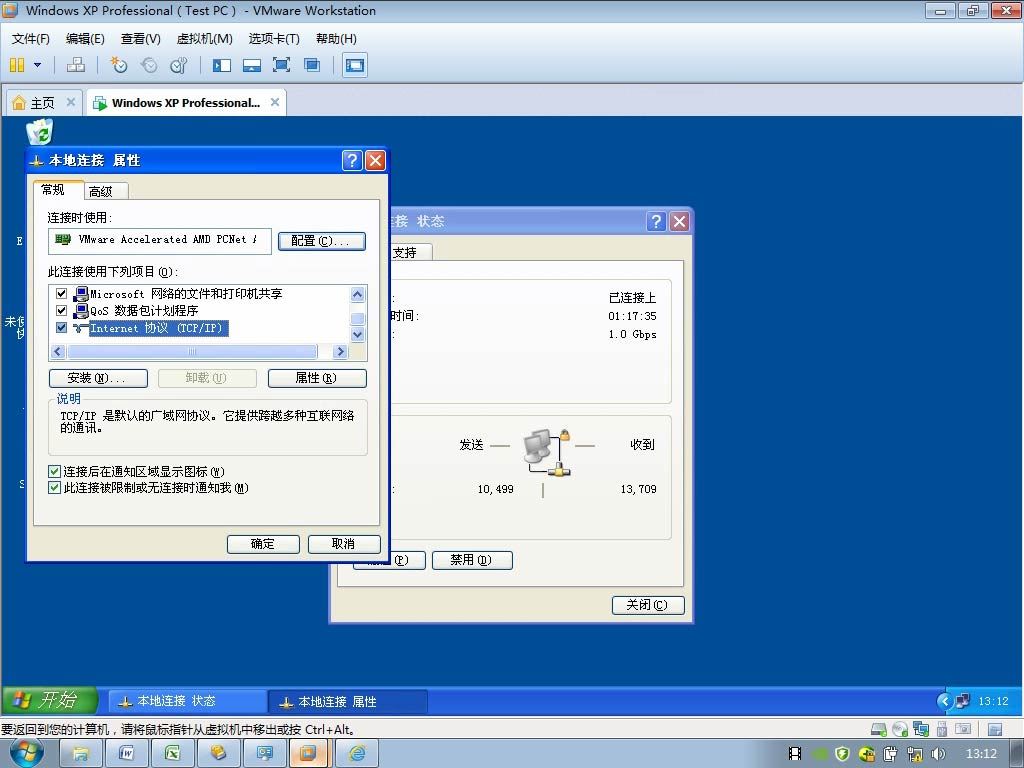Click the horizontal scrollbar thumb in component list
The image size is (1024, 768).
pos(192,351)
